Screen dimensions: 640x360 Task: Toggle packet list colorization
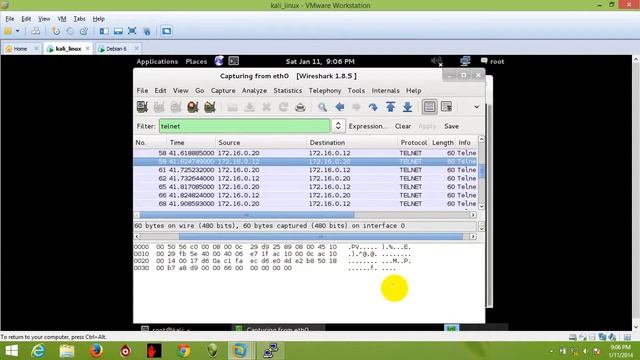coord(429,107)
